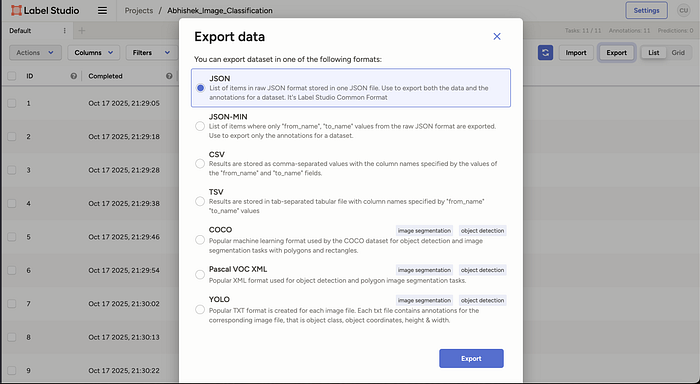Switch to List view
Screen dimensions: 700x384
[654, 53]
